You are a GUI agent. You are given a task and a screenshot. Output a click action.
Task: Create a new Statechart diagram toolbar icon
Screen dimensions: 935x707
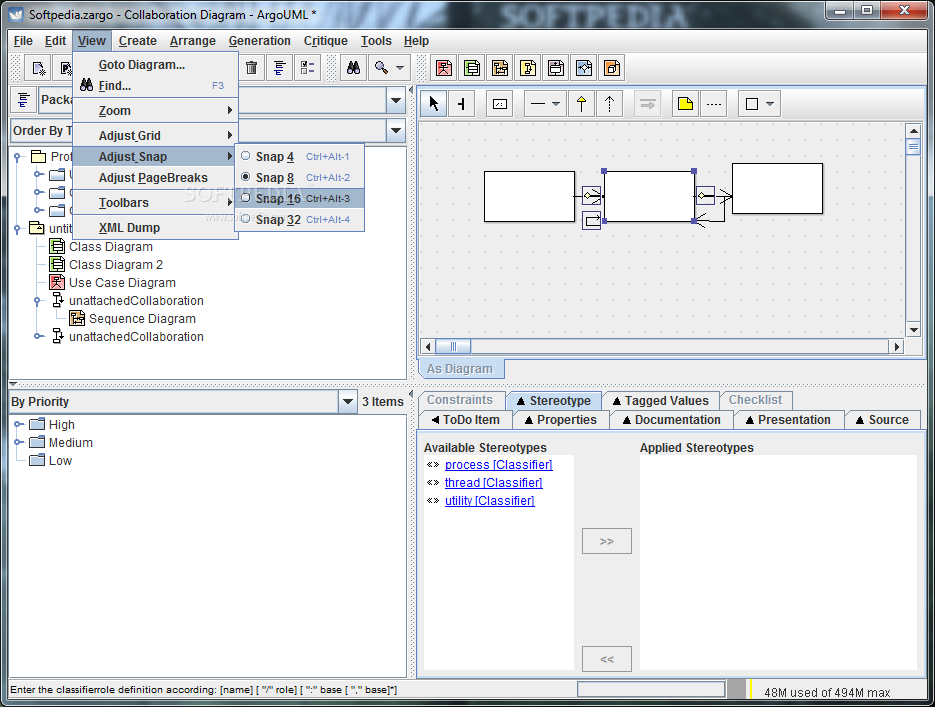tap(556, 68)
